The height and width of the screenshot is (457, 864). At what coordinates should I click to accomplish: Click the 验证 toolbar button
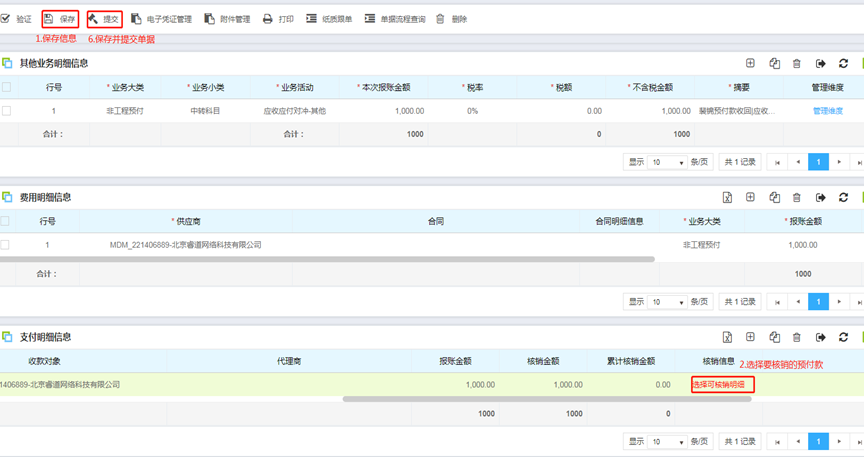pyautogui.click(x=17, y=19)
